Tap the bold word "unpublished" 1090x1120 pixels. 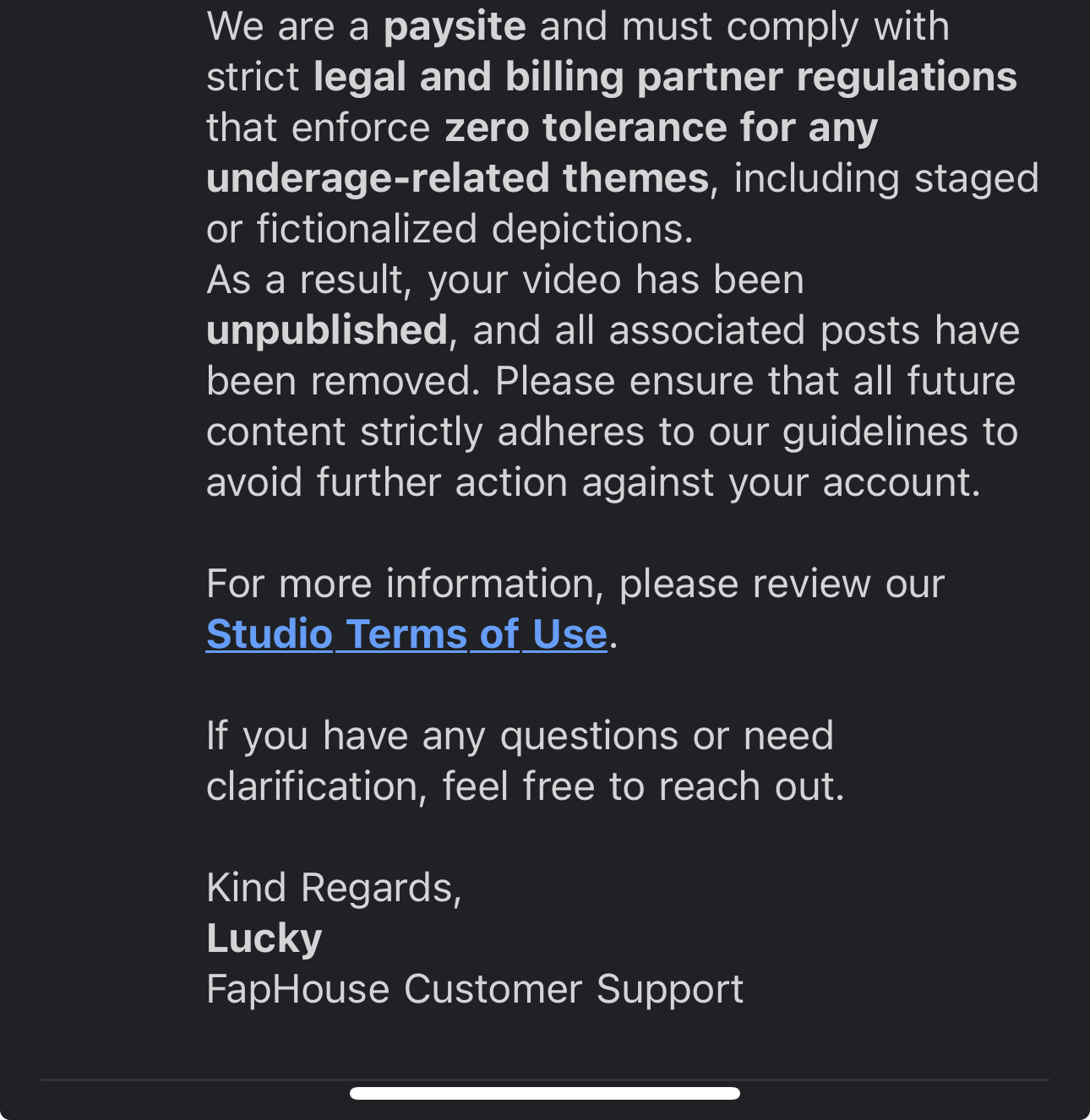327,331
